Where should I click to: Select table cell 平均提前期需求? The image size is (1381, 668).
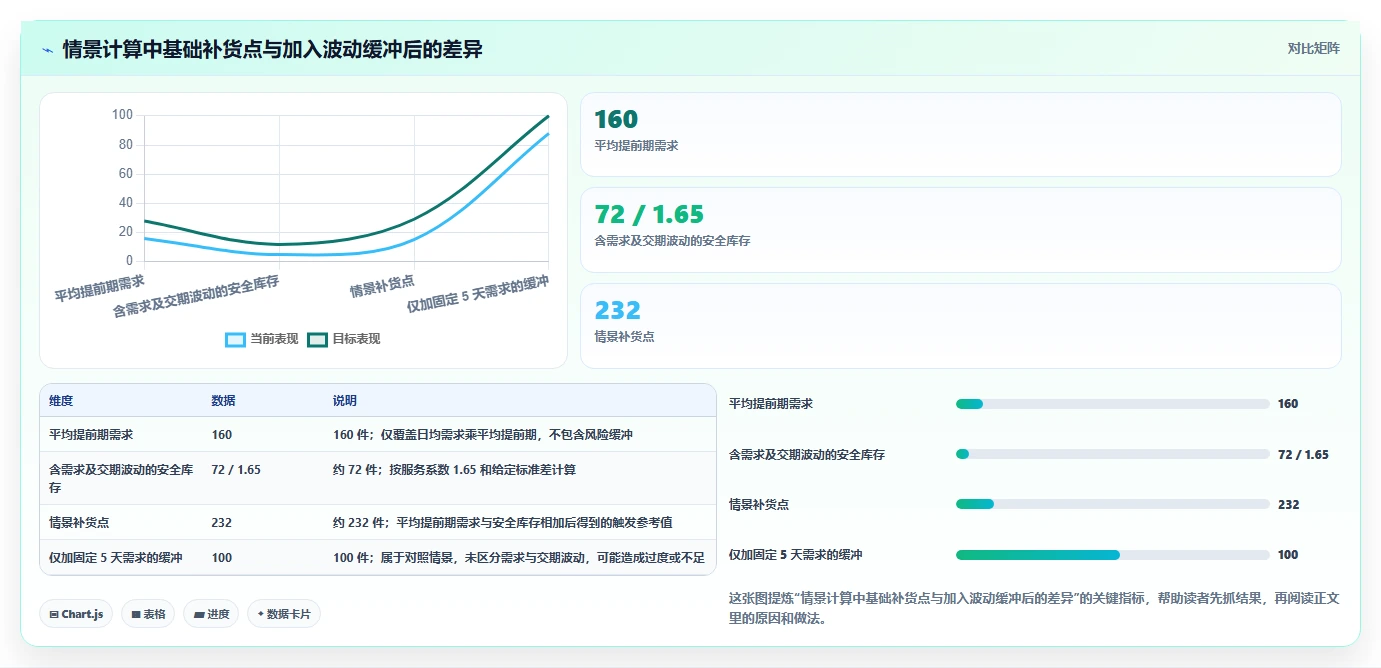[91, 435]
